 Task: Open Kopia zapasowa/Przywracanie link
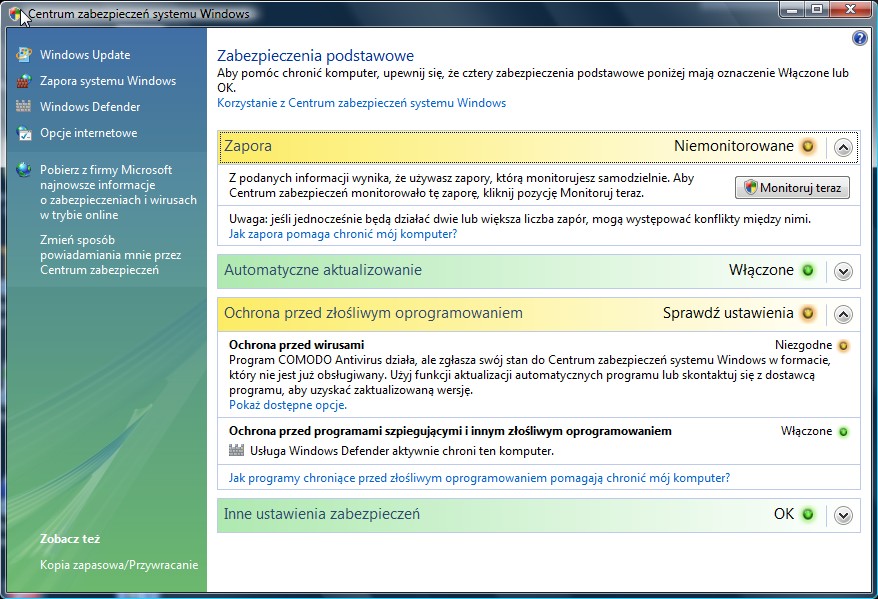click(119, 565)
